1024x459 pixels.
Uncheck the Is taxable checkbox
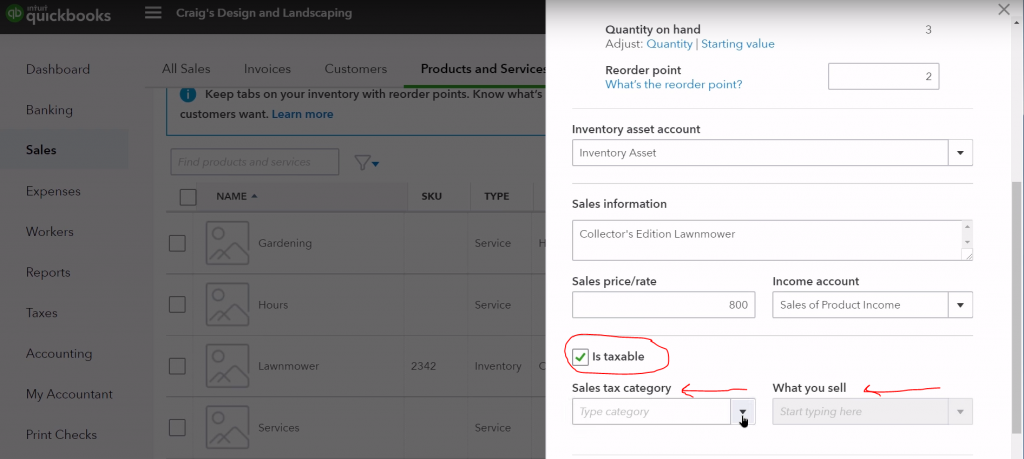pos(580,357)
